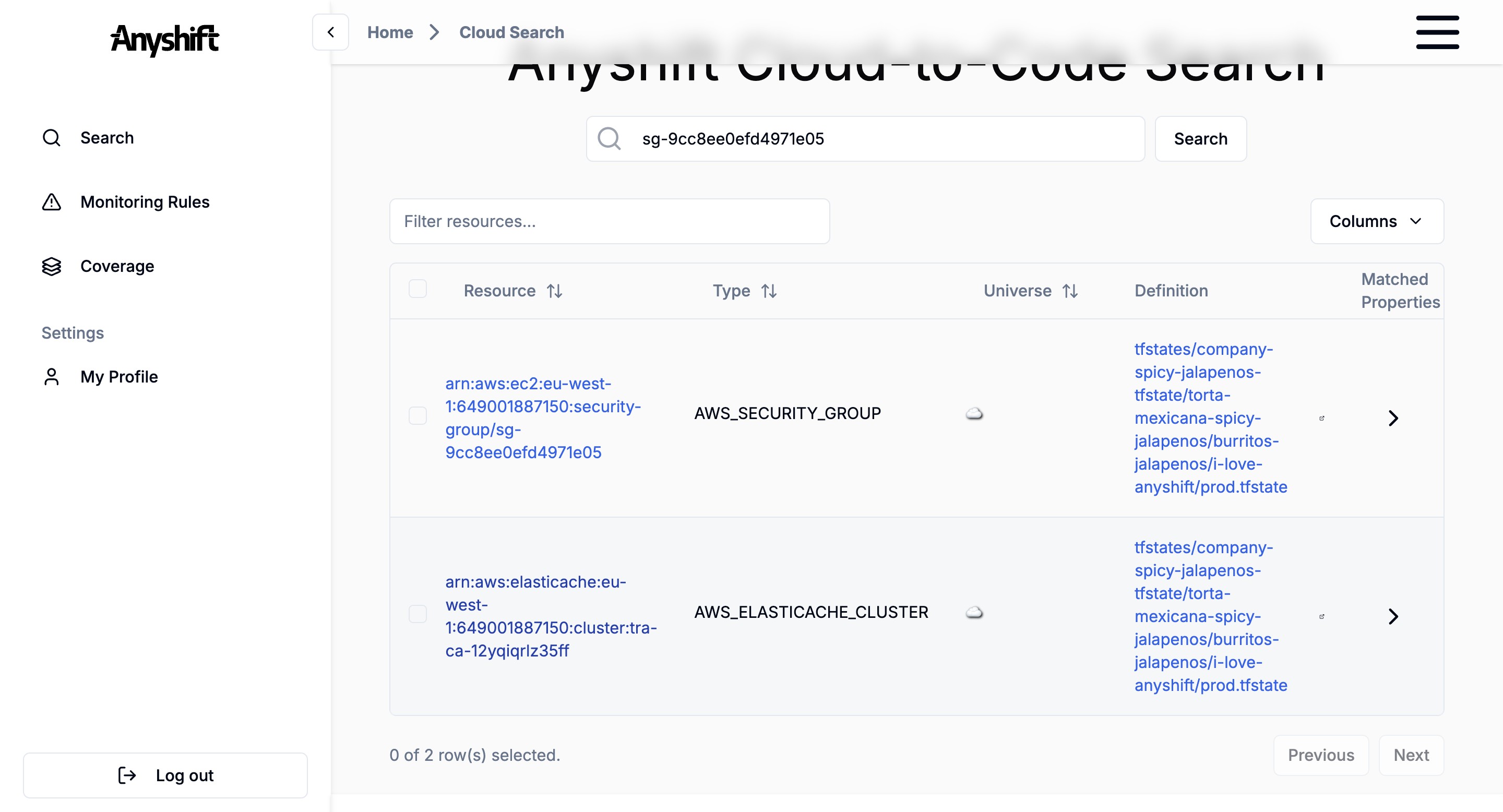1503x812 pixels.
Task: Expand matched properties for security group row
Action: 1393,417
